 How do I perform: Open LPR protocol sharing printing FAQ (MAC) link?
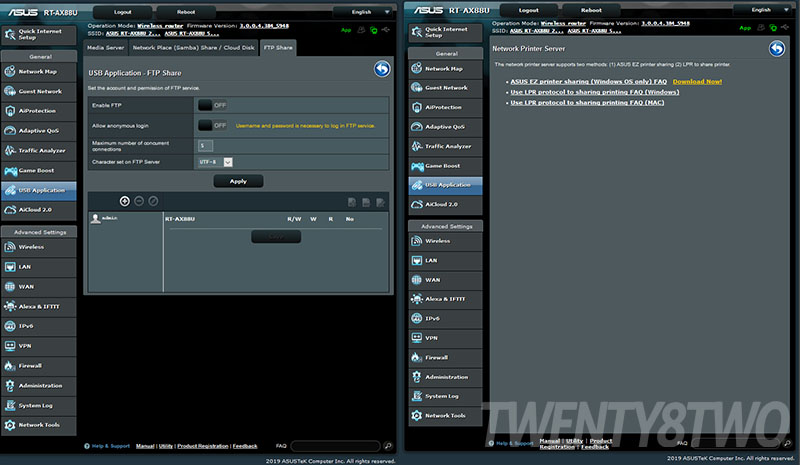[587, 103]
